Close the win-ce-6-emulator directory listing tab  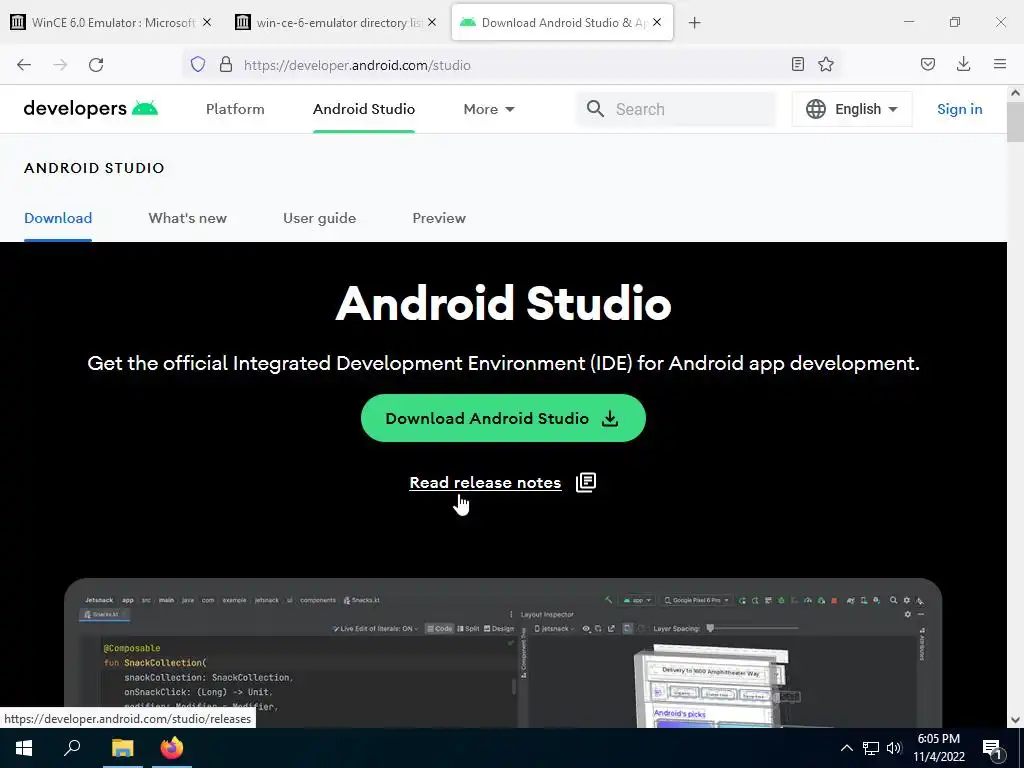(x=432, y=22)
